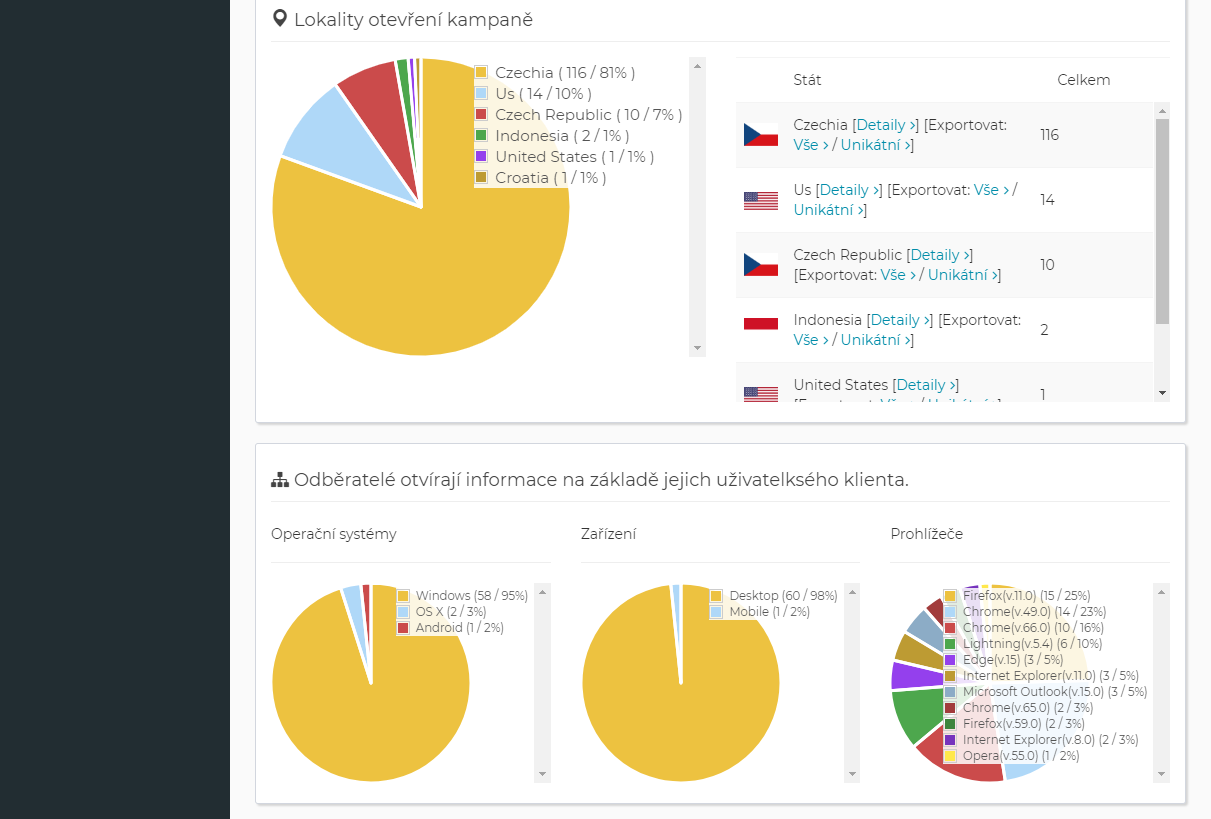Click the Czechia flag icon in table
This screenshot has height=819, width=1211.
tap(760, 135)
